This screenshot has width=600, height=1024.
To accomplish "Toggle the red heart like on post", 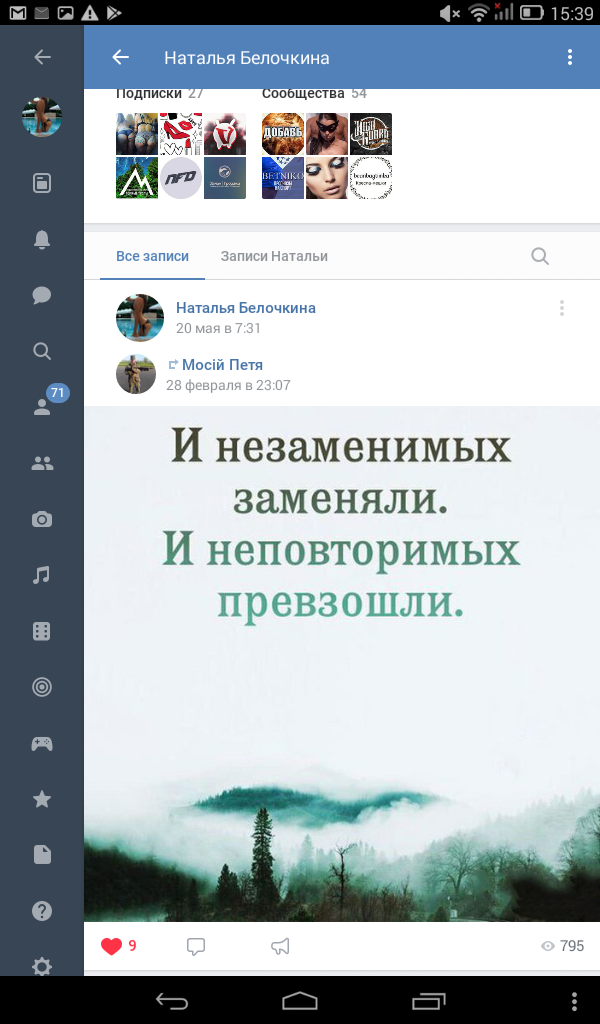I will coord(112,946).
